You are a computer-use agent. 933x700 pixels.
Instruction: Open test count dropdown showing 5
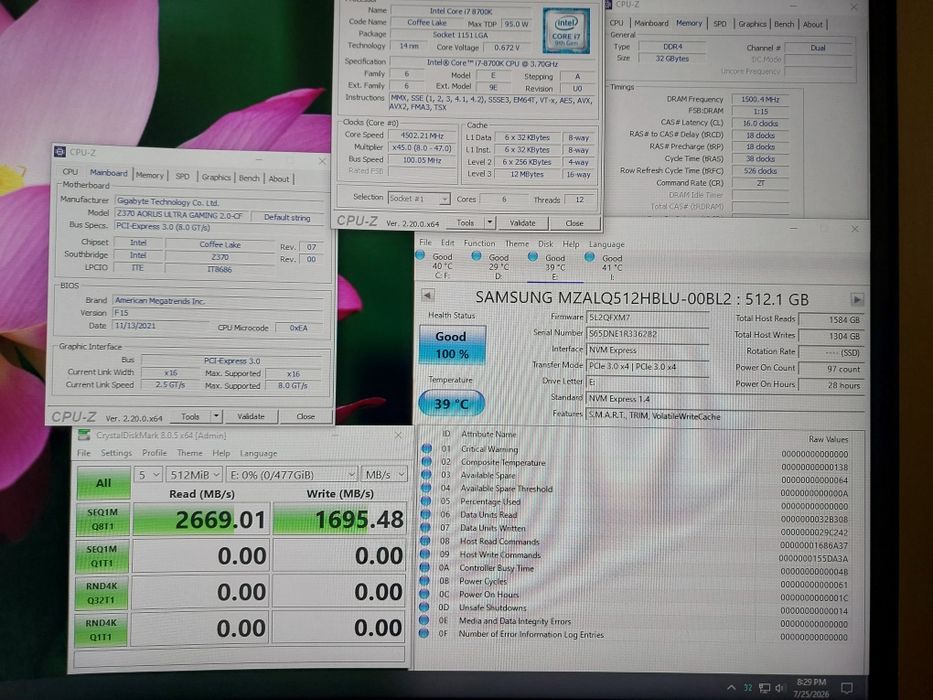pos(149,474)
